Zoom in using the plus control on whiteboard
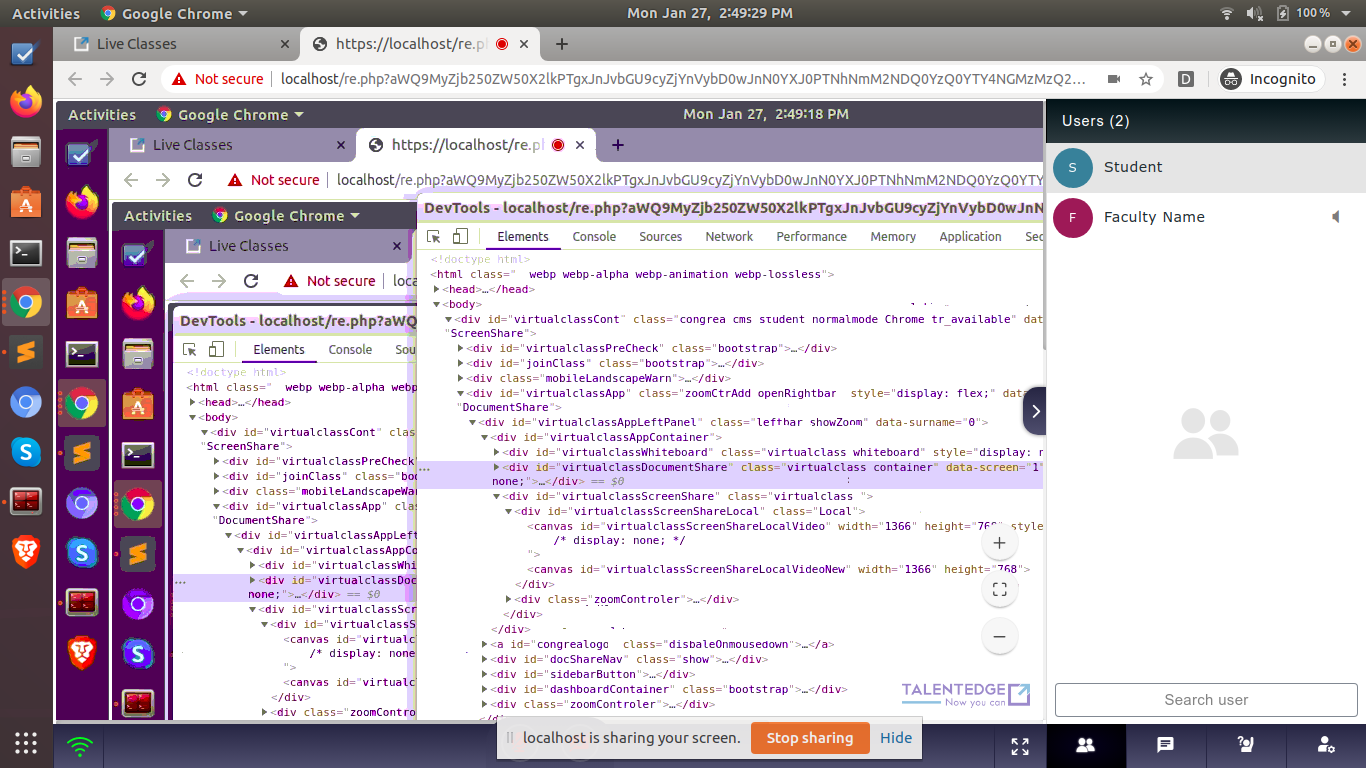The width and height of the screenshot is (1366, 768). tap(999, 542)
